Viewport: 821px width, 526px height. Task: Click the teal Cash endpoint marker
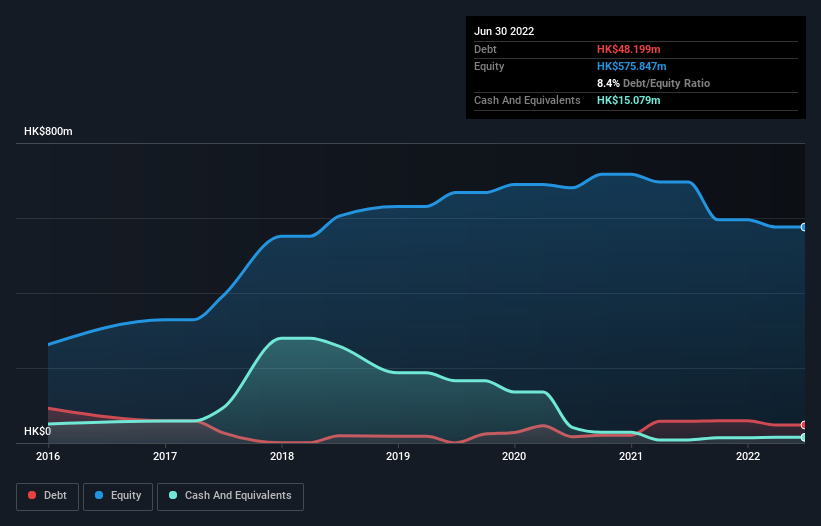click(x=804, y=437)
